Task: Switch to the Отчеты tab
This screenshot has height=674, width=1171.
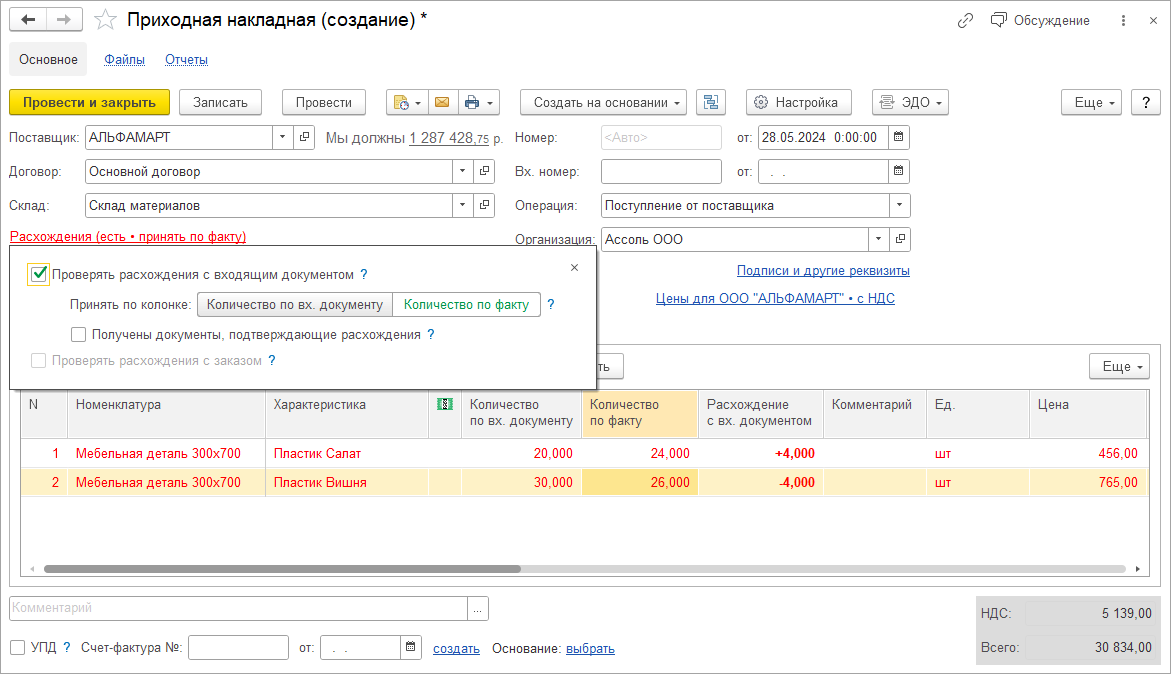Action: point(186,59)
